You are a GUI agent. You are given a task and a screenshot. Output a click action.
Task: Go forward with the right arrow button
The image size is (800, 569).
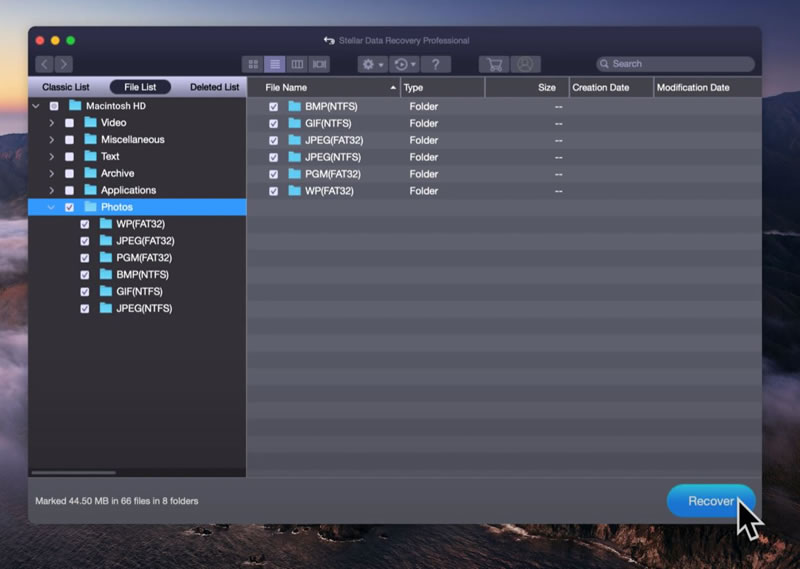pyautogui.click(x=63, y=64)
